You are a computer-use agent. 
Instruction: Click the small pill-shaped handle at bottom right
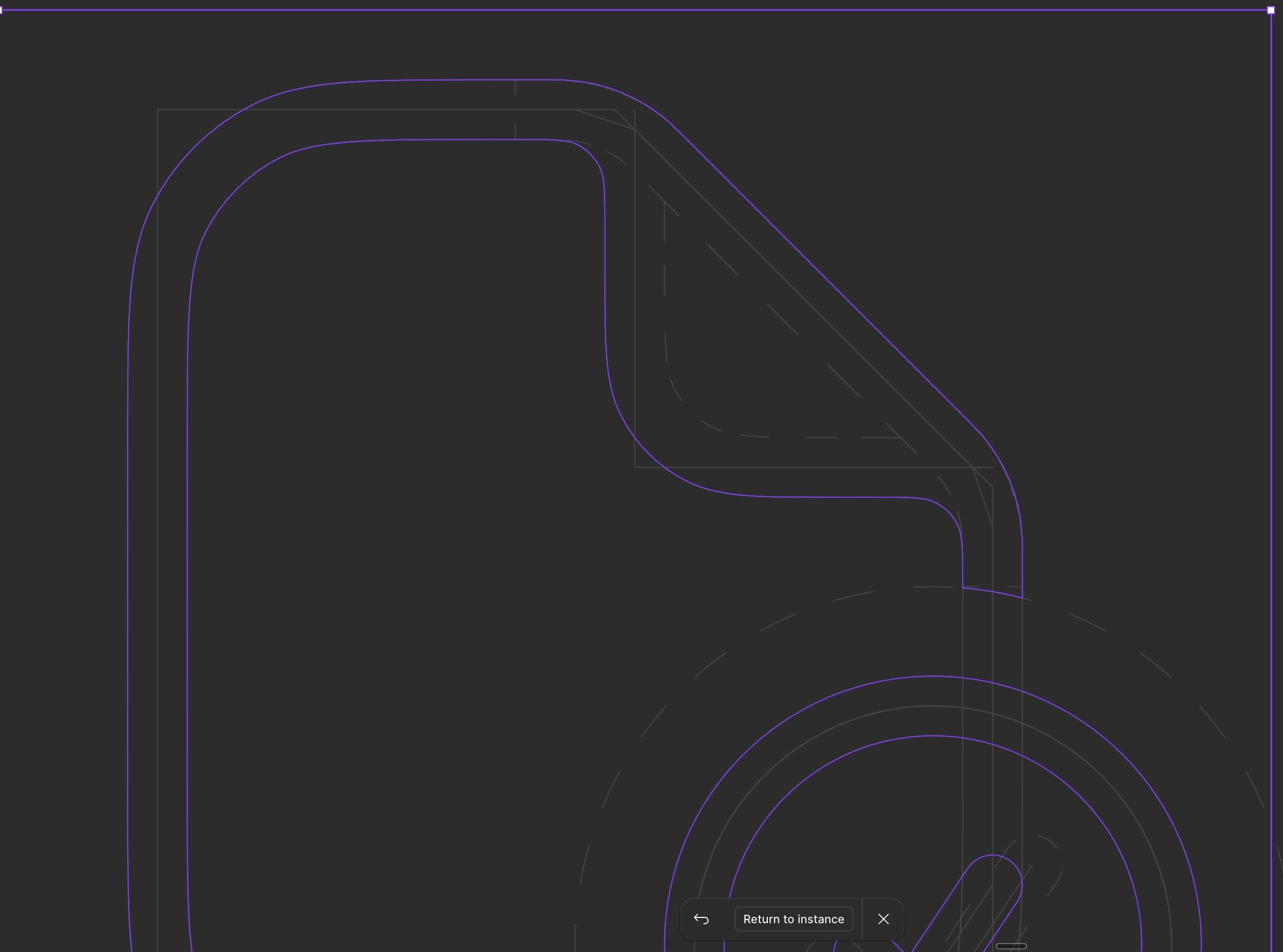coord(1011,946)
